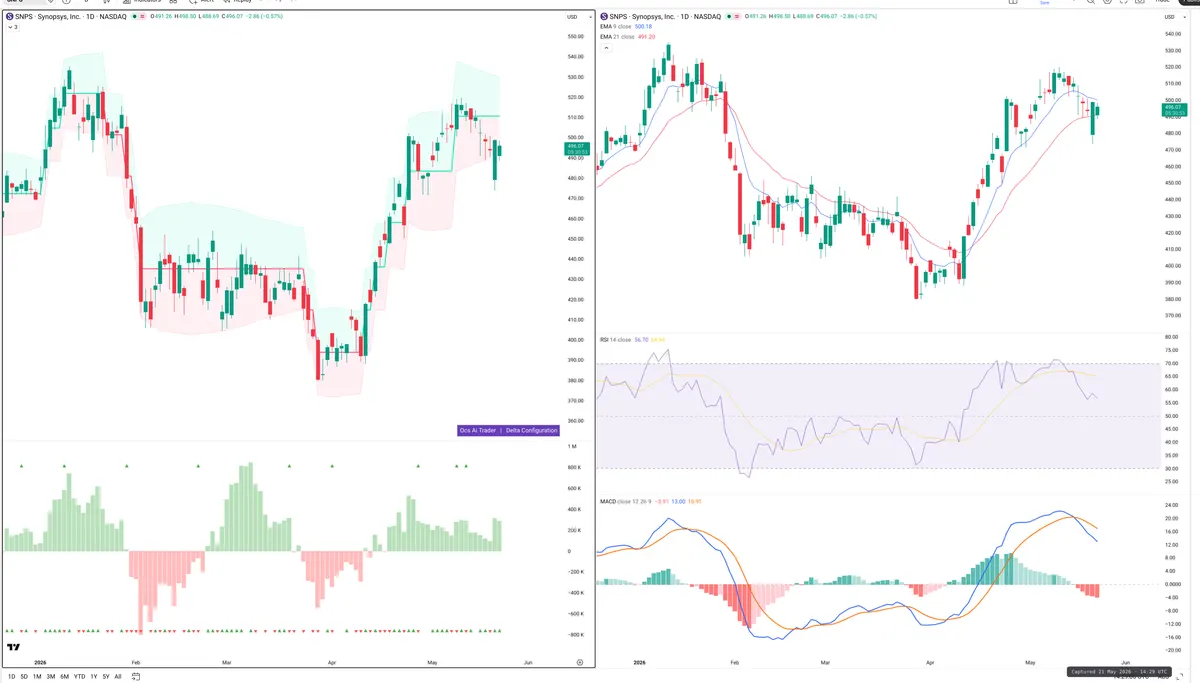The height and width of the screenshot is (683, 1200).
Task: Click the TradingView logo in left chart
Action: 14,648
